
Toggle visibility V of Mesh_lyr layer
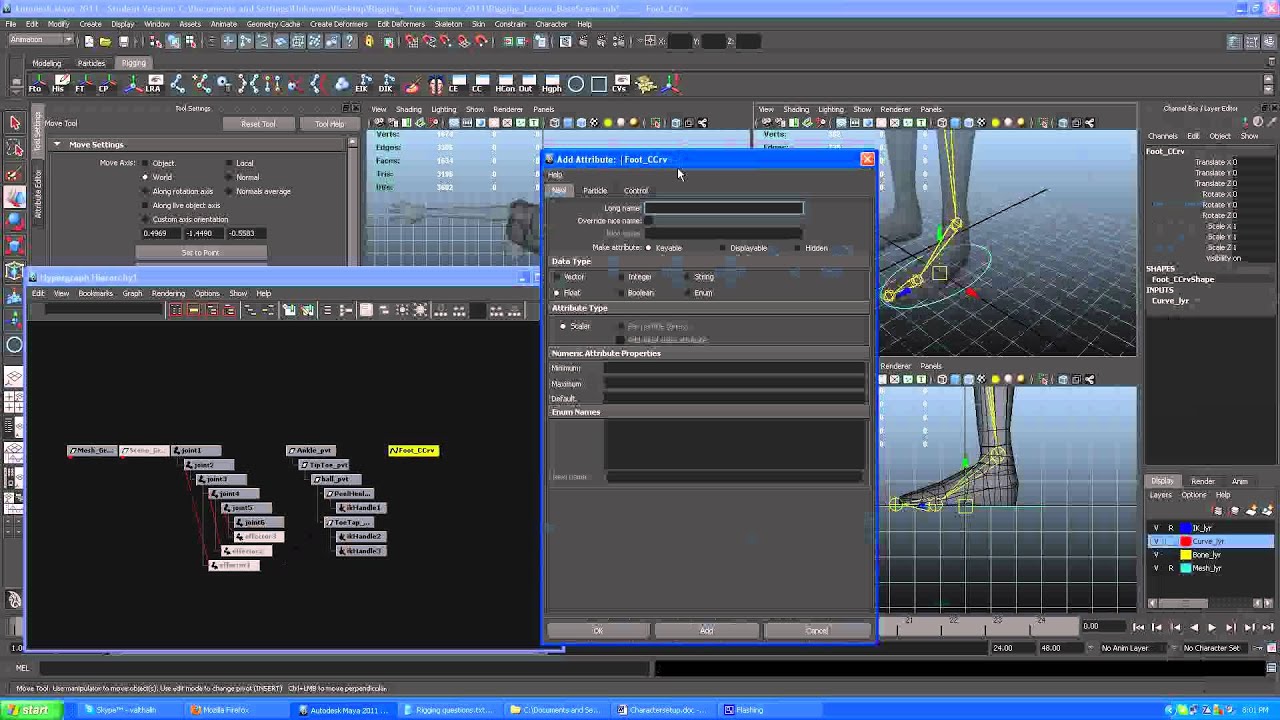pyautogui.click(x=1156, y=568)
